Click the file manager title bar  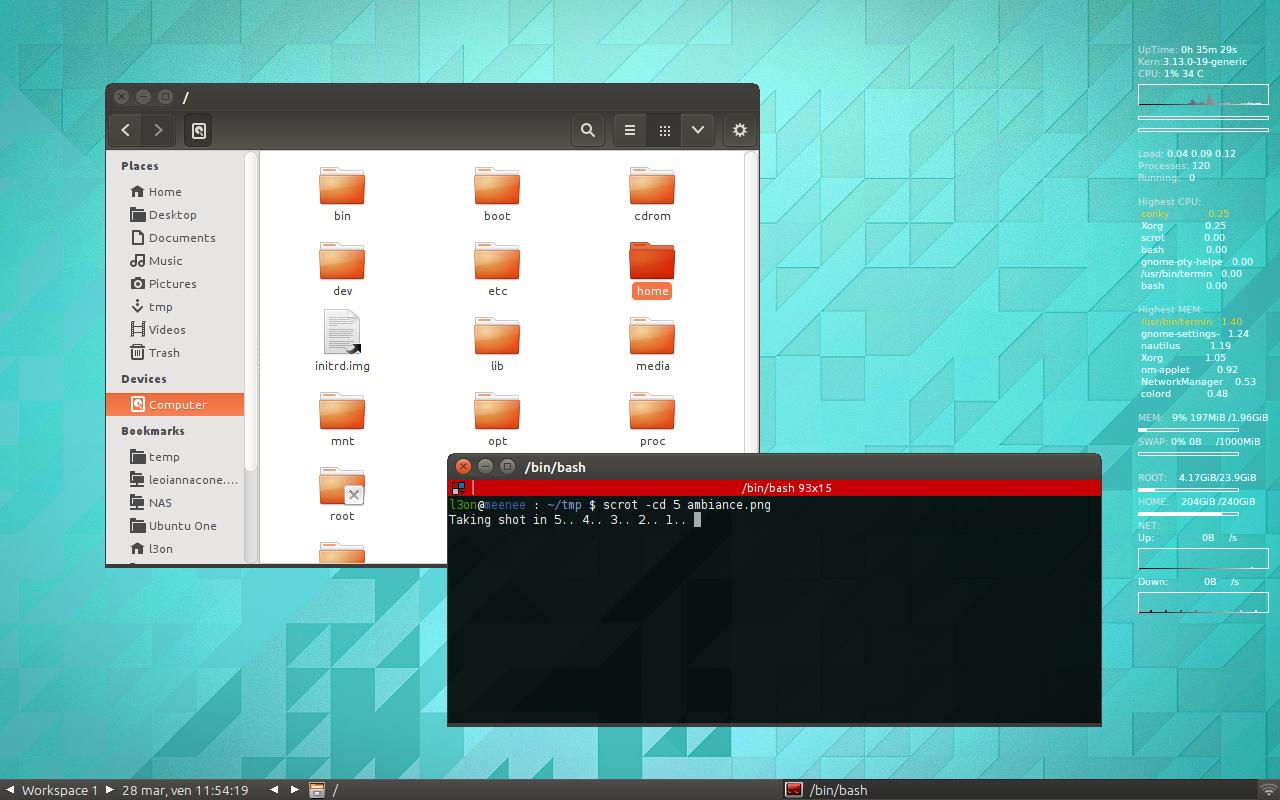[x=432, y=97]
